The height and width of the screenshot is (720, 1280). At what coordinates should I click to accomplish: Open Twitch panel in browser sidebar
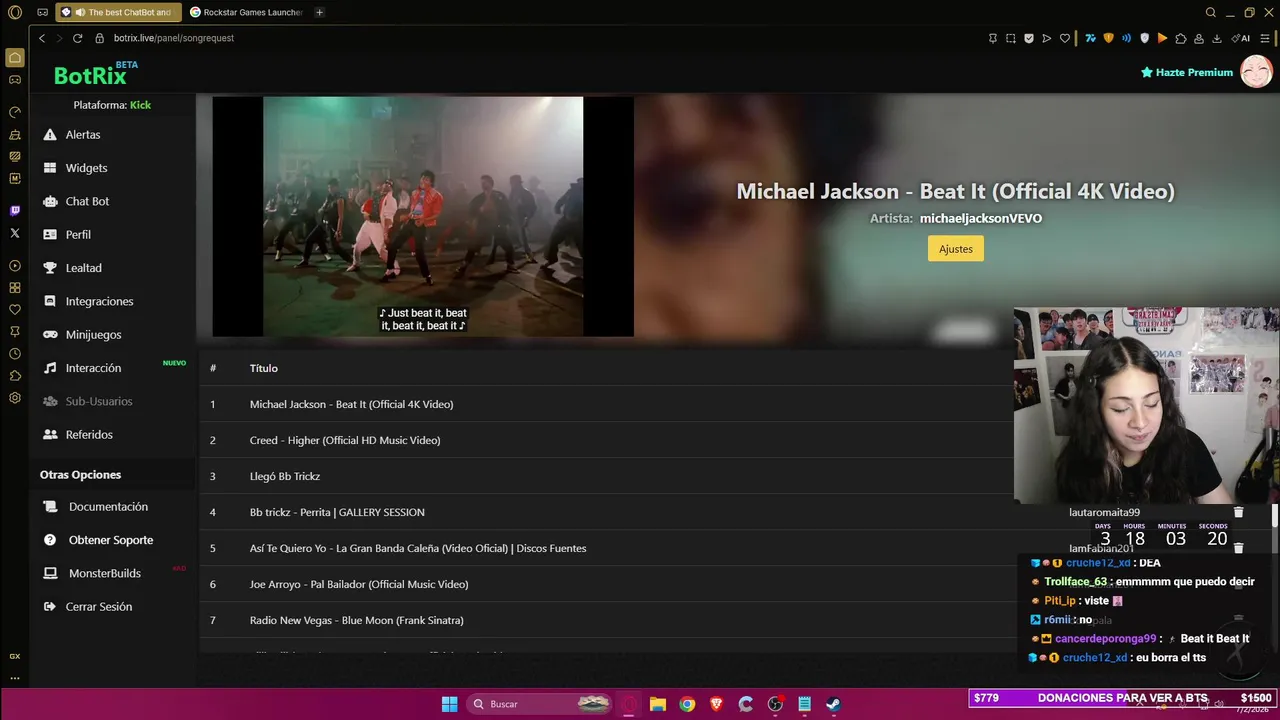(15, 211)
